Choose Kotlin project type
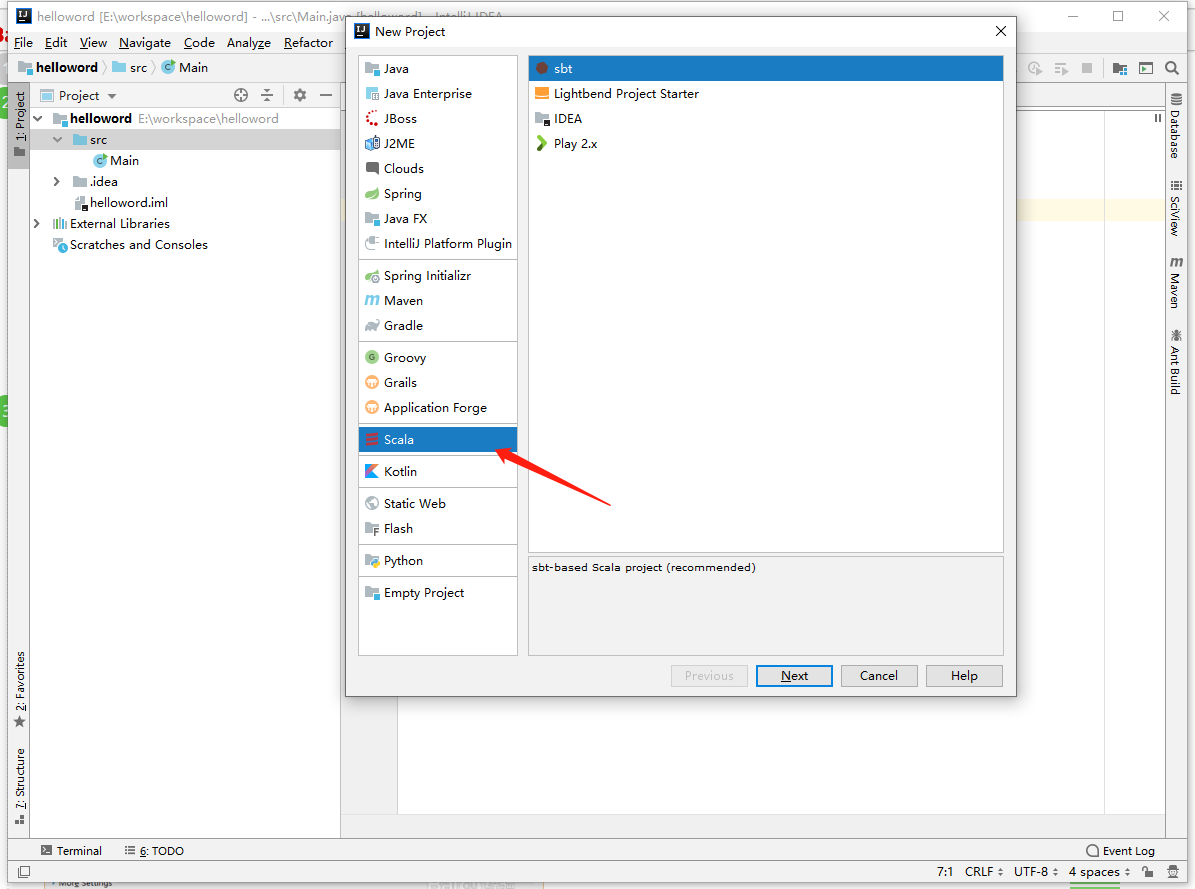 coord(437,472)
